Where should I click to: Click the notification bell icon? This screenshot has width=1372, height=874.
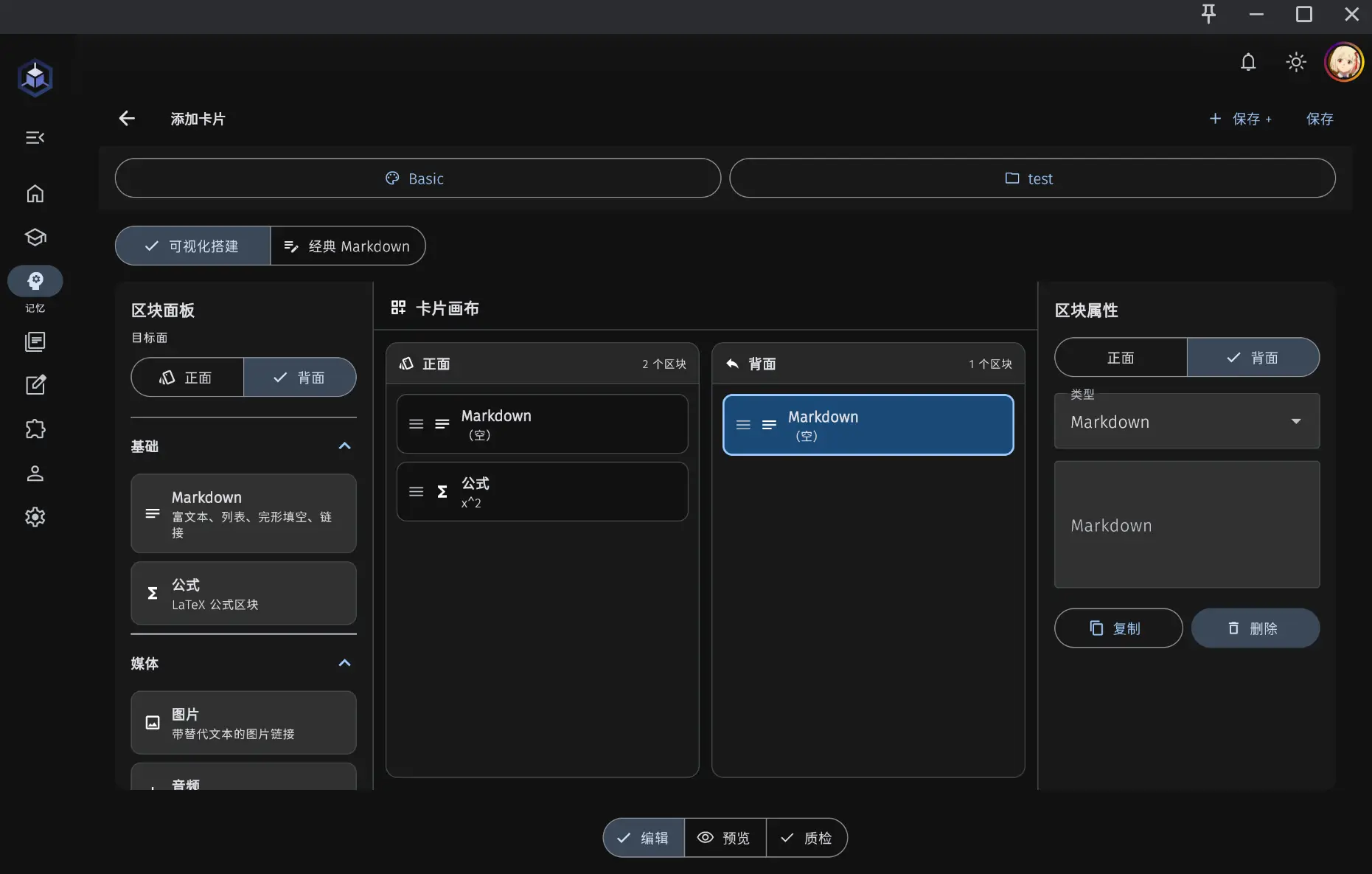1247,62
